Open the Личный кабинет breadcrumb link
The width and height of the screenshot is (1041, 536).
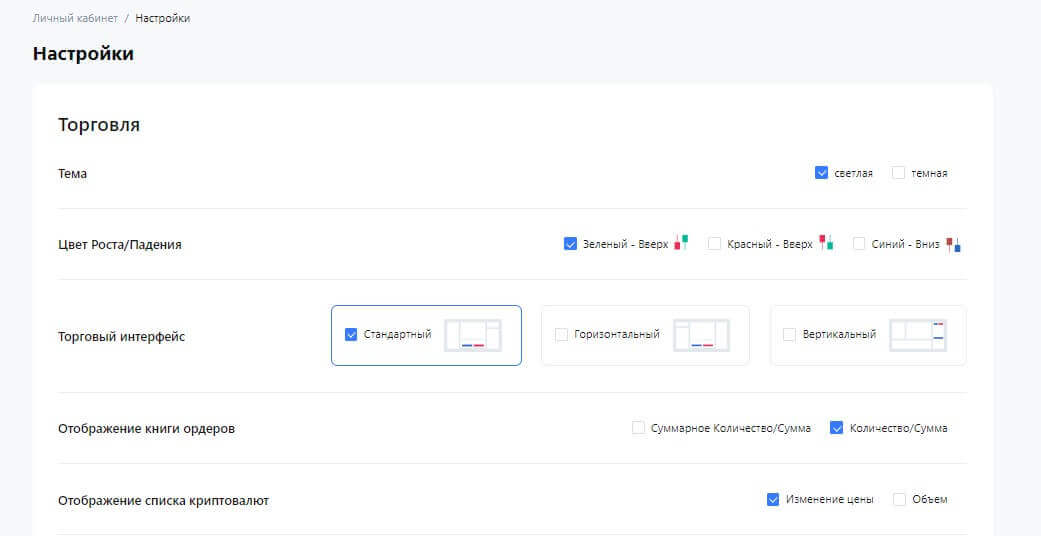75,18
